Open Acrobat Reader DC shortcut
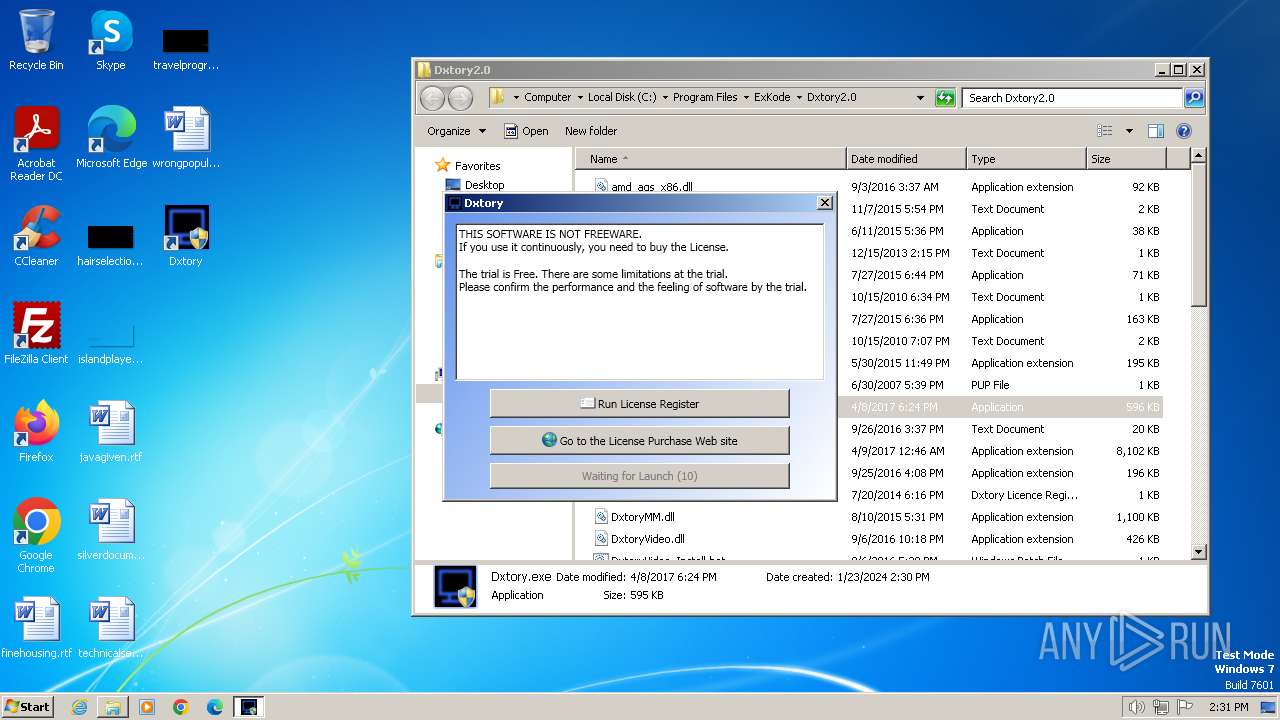1280x720 pixels. (x=36, y=143)
